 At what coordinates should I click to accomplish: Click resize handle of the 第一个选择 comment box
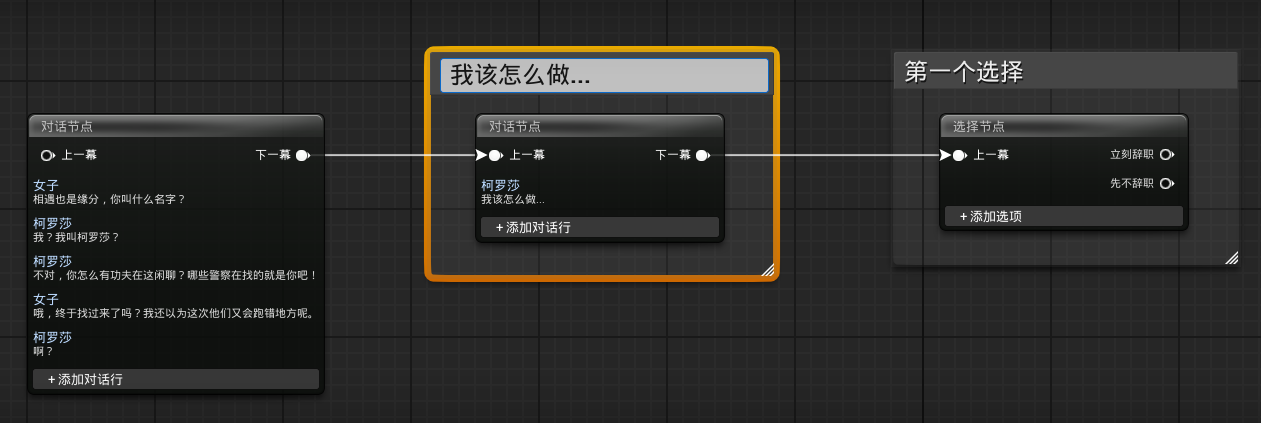[x=1231, y=258]
